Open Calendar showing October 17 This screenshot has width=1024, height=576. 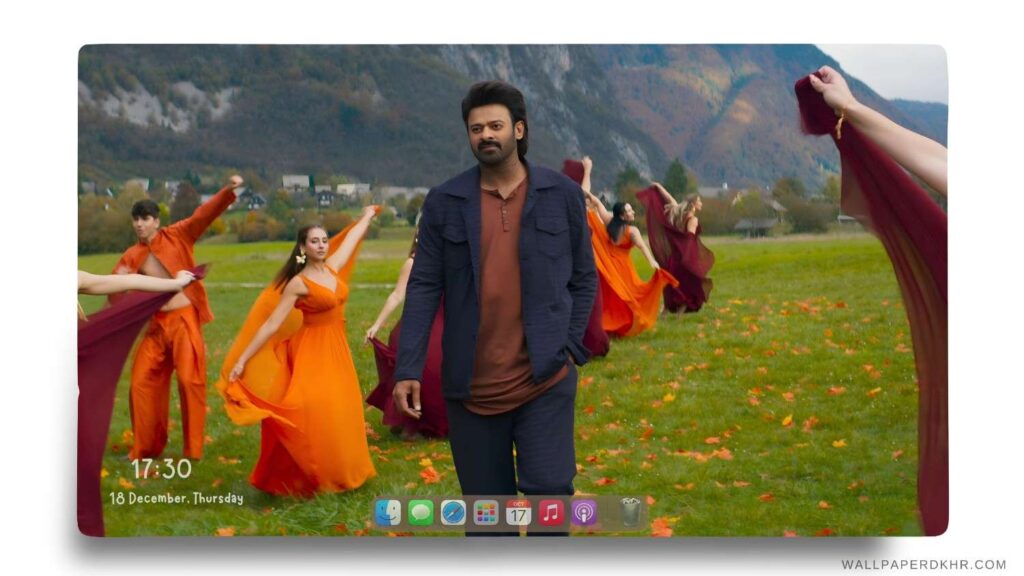(x=518, y=512)
